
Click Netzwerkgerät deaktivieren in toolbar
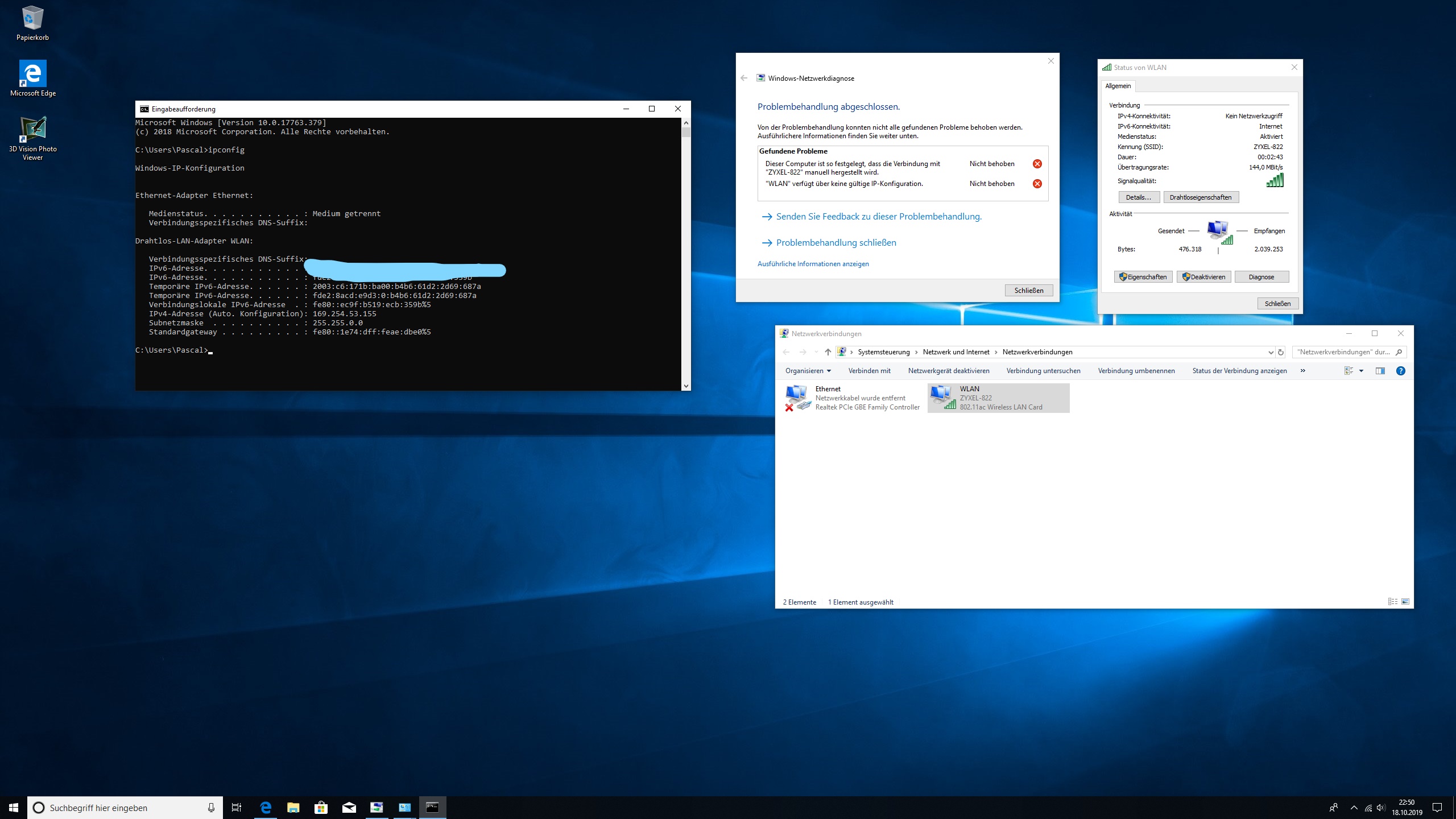coord(948,371)
